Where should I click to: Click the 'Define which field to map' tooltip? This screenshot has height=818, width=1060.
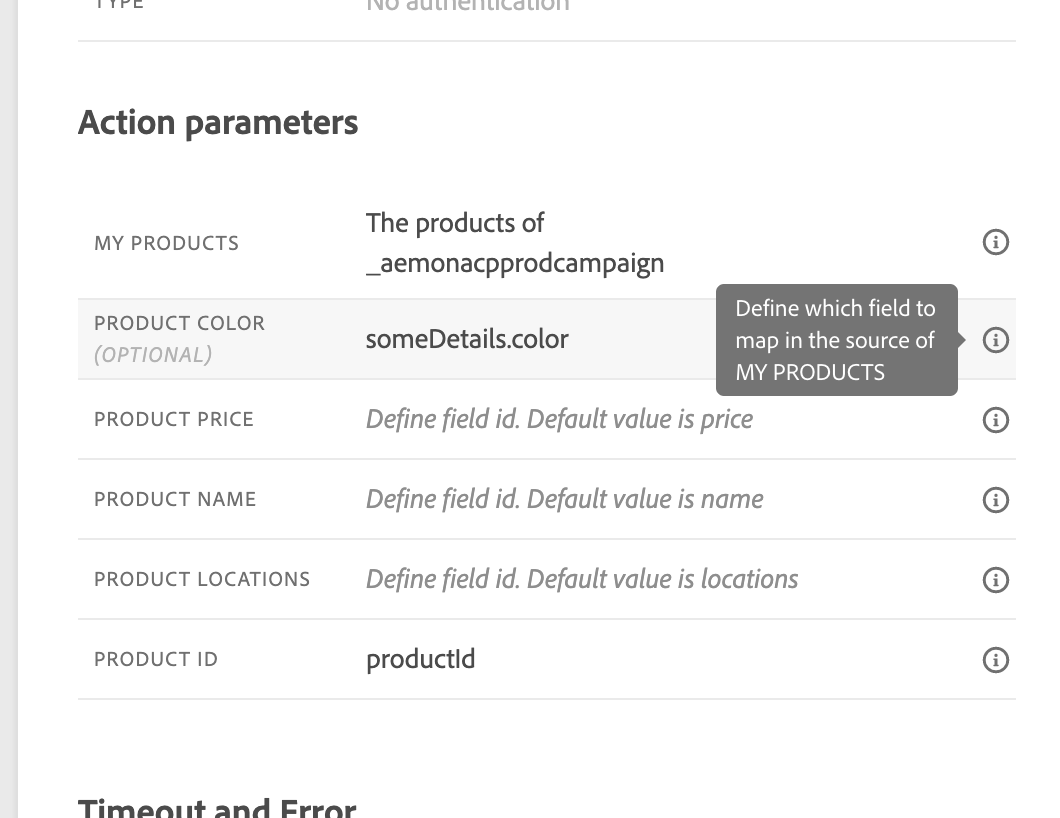point(836,340)
